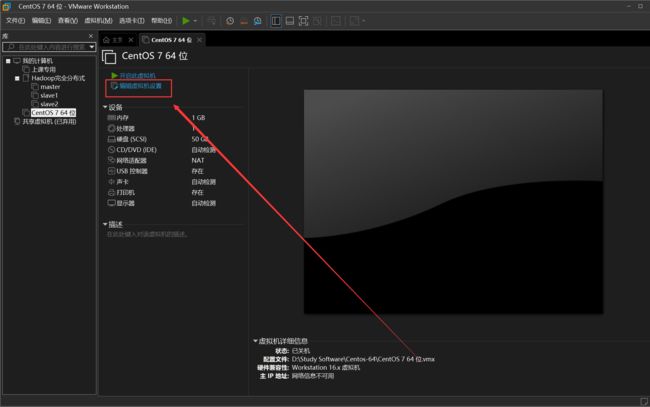
Task: Click the console view toolbar icon
Action: click(336, 21)
